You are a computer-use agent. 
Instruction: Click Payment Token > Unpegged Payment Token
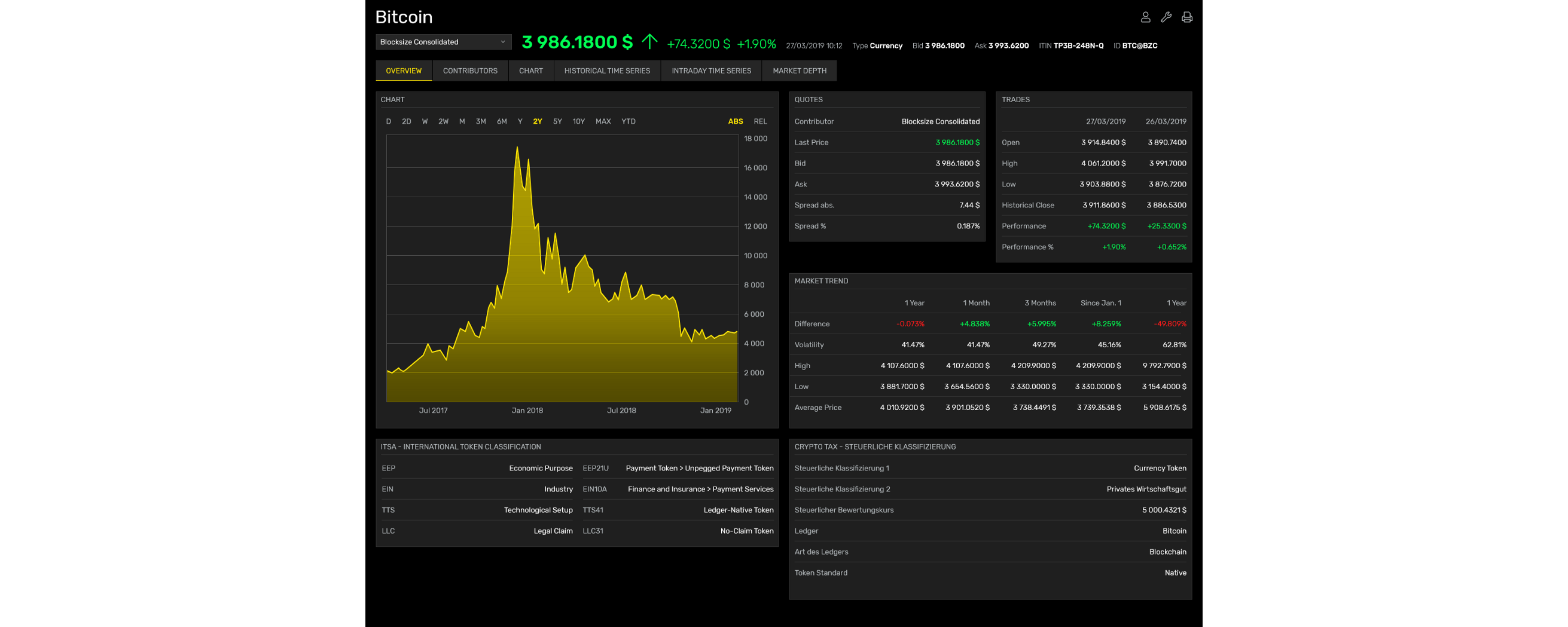coord(700,468)
